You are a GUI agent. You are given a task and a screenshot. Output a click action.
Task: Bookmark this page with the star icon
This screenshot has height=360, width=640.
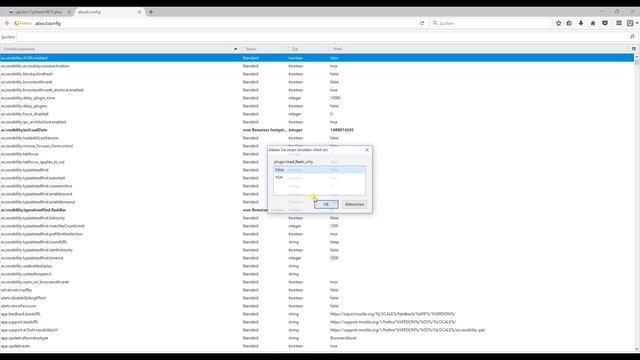[x=558, y=23]
